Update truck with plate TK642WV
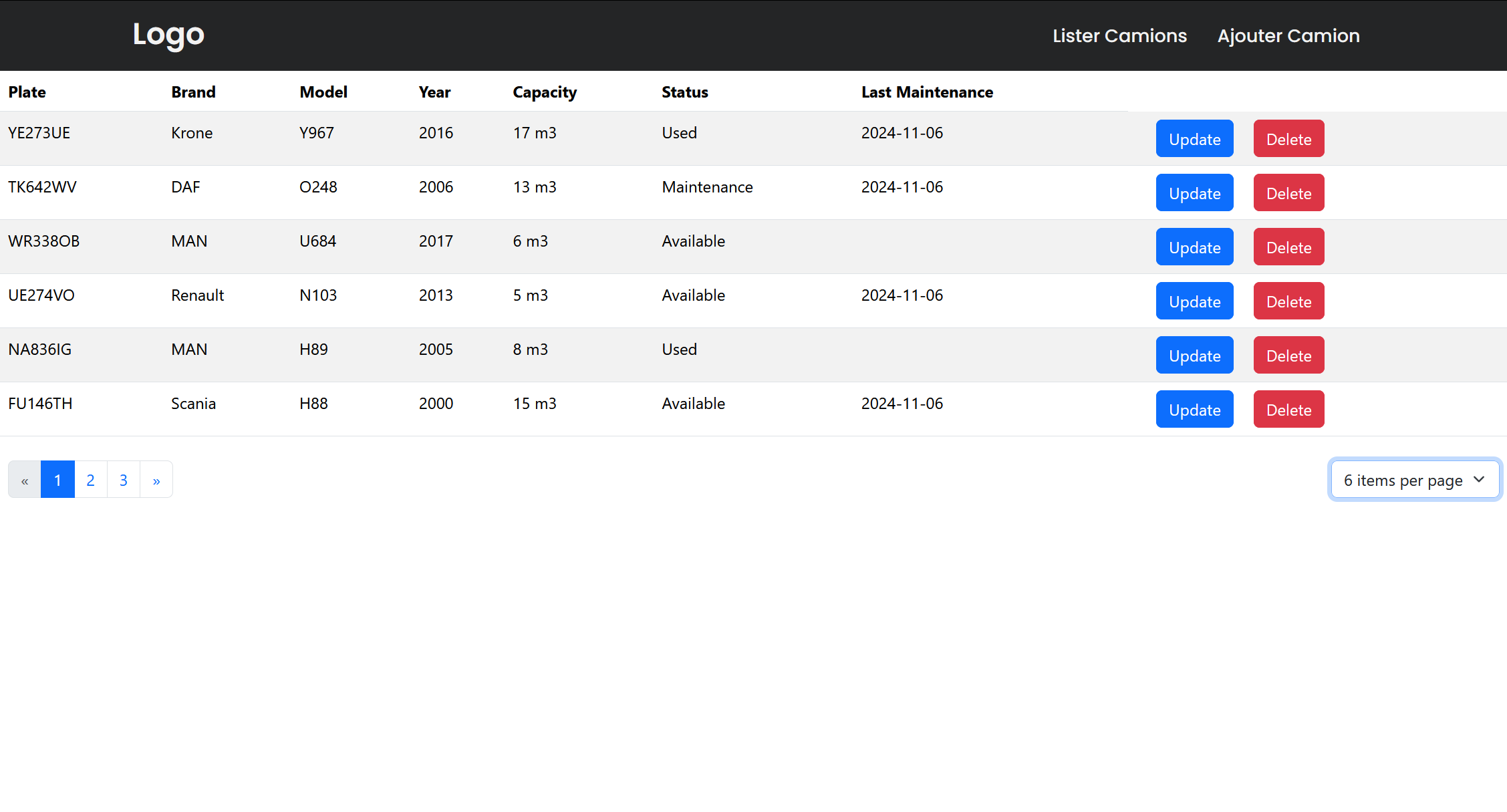The width and height of the screenshot is (1507, 812). 1194,193
